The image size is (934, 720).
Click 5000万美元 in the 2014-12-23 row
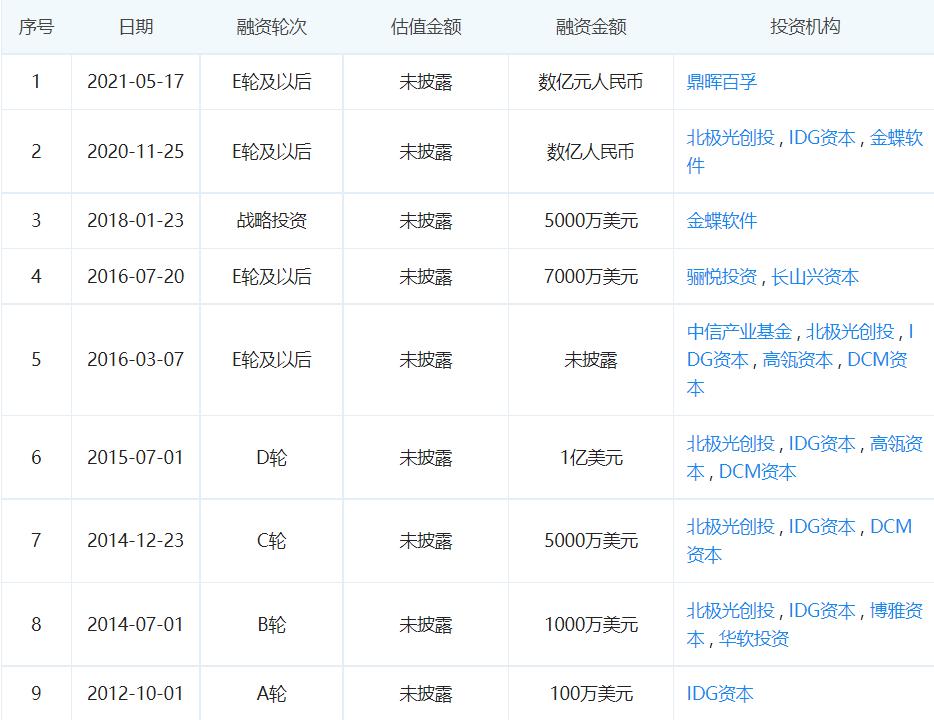click(591, 541)
